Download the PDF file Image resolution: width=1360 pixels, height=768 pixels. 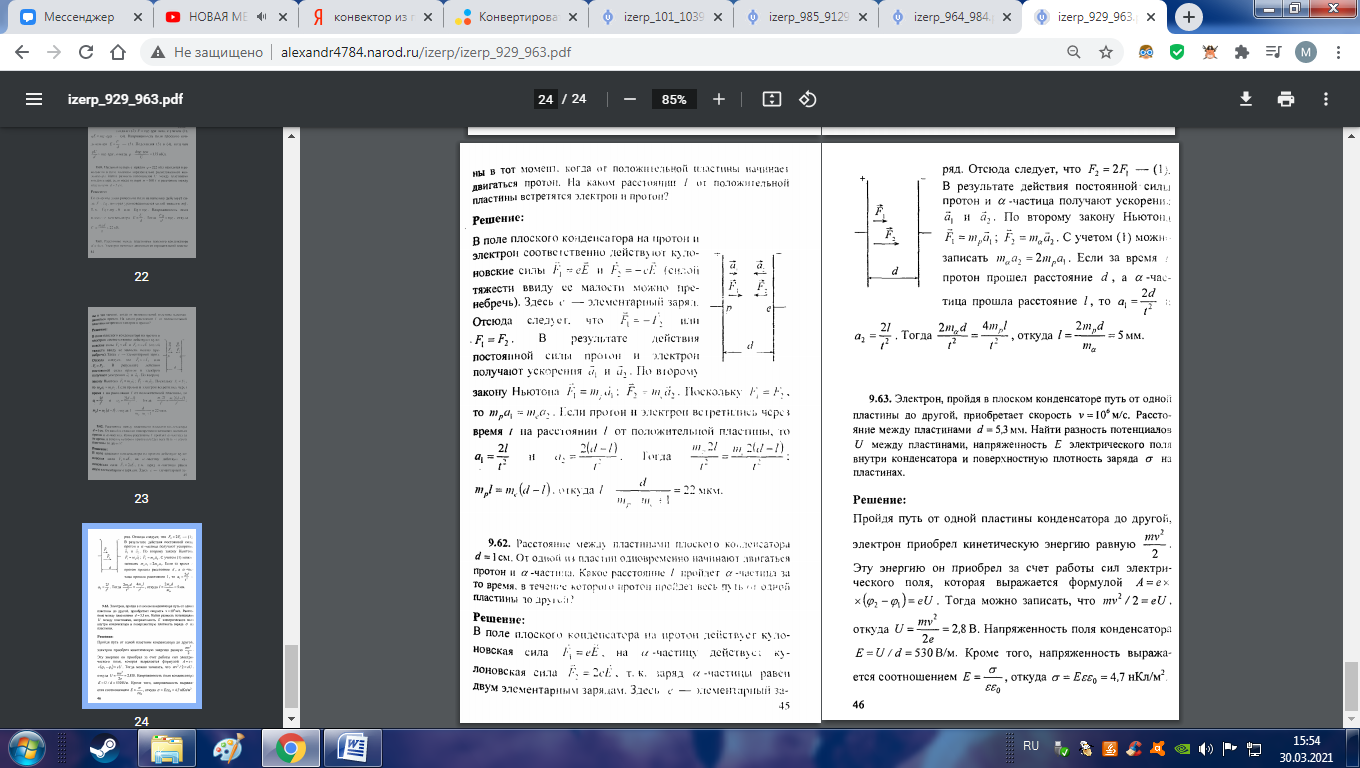click(1246, 99)
